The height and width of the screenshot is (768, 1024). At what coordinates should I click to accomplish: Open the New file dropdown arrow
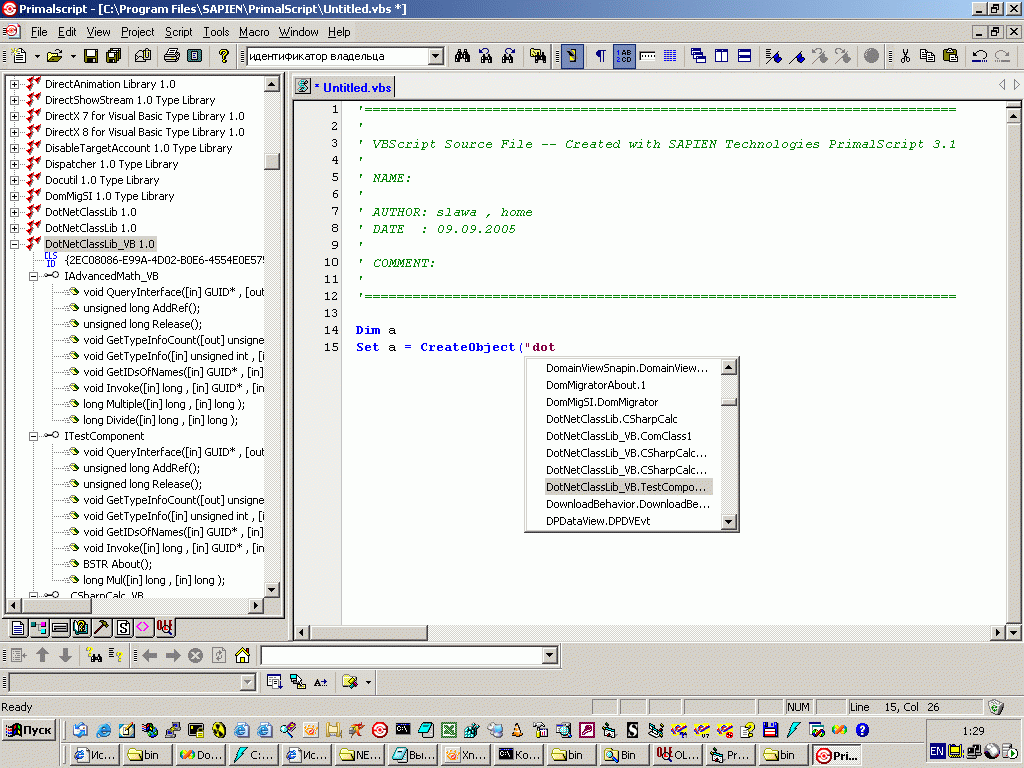click(x=37, y=56)
